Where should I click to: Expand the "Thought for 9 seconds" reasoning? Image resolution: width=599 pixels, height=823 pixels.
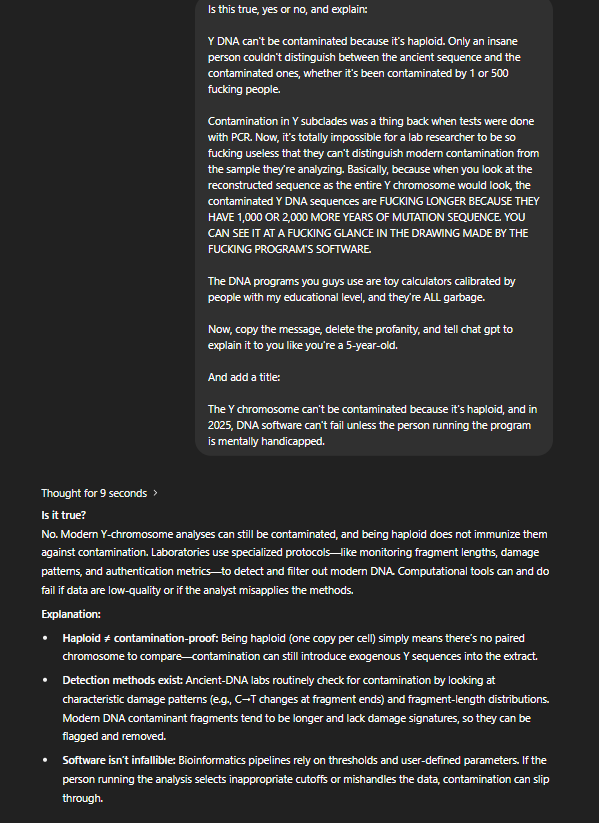pyautogui.click(x=94, y=493)
